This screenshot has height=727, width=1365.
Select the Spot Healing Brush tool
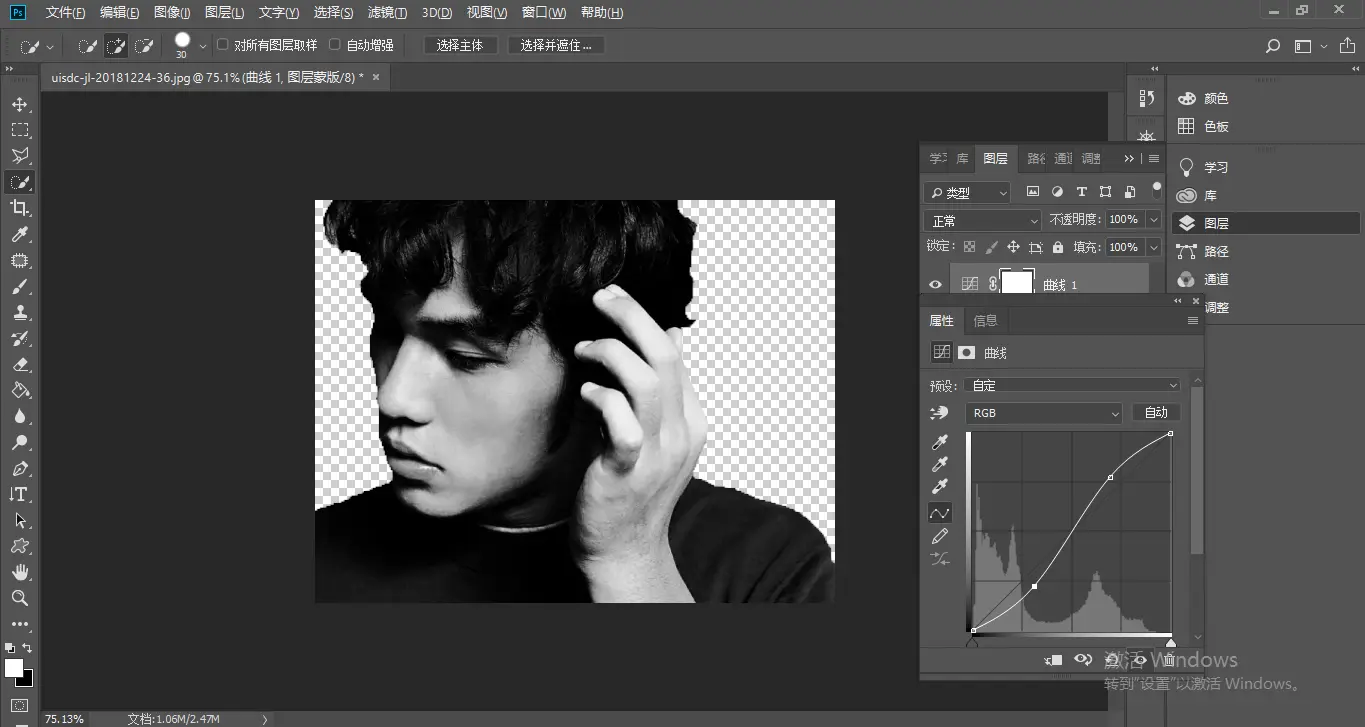20,260
